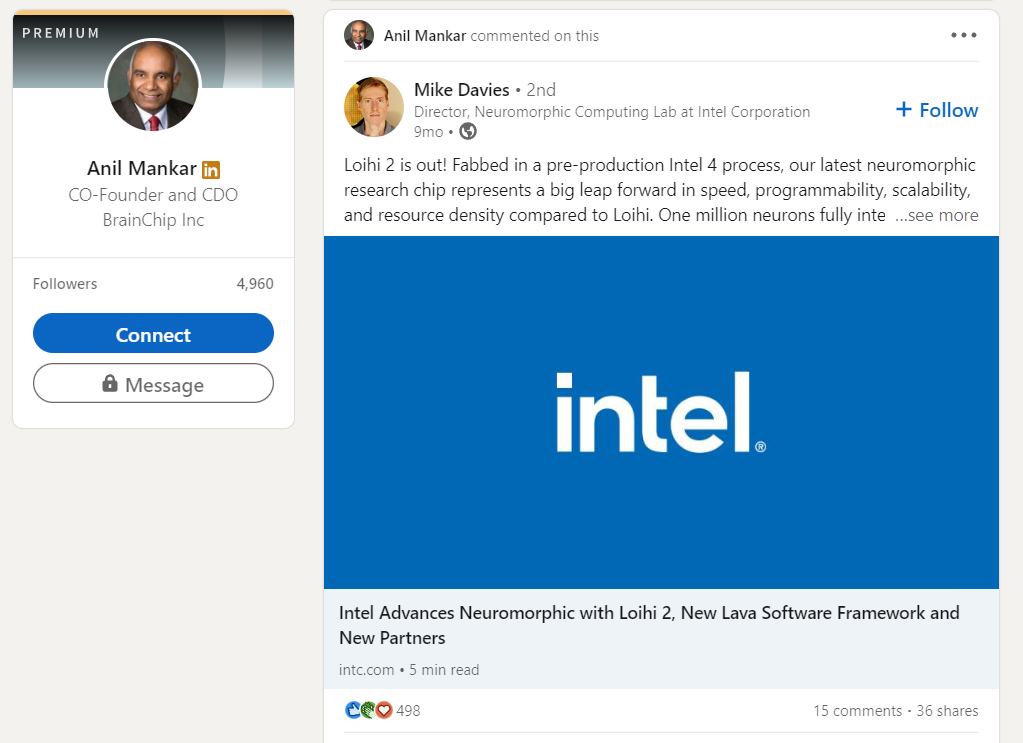Open Mike Davies' profile photo
Viewport: 1023px width, 743px height.
(374, 107)
